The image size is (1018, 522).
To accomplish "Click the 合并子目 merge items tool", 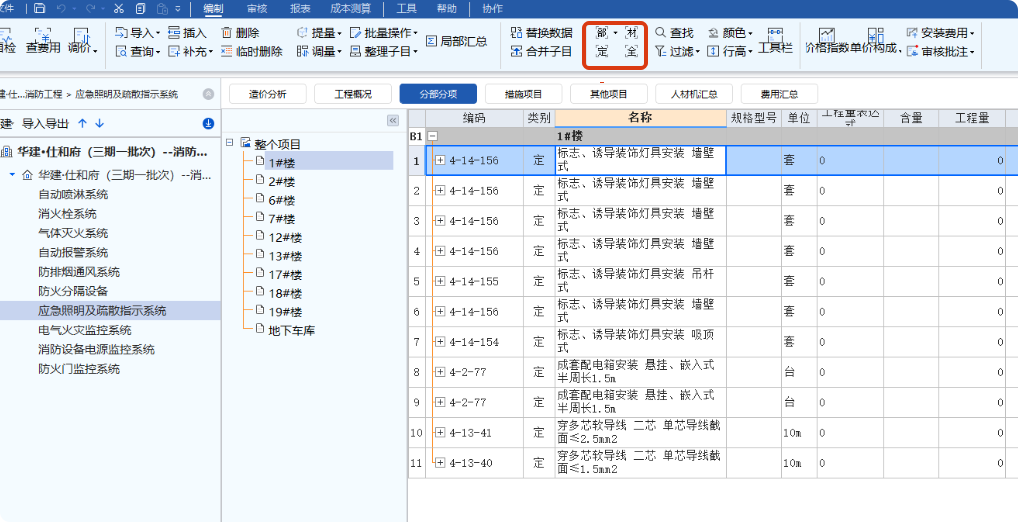I will coord(541,51).
